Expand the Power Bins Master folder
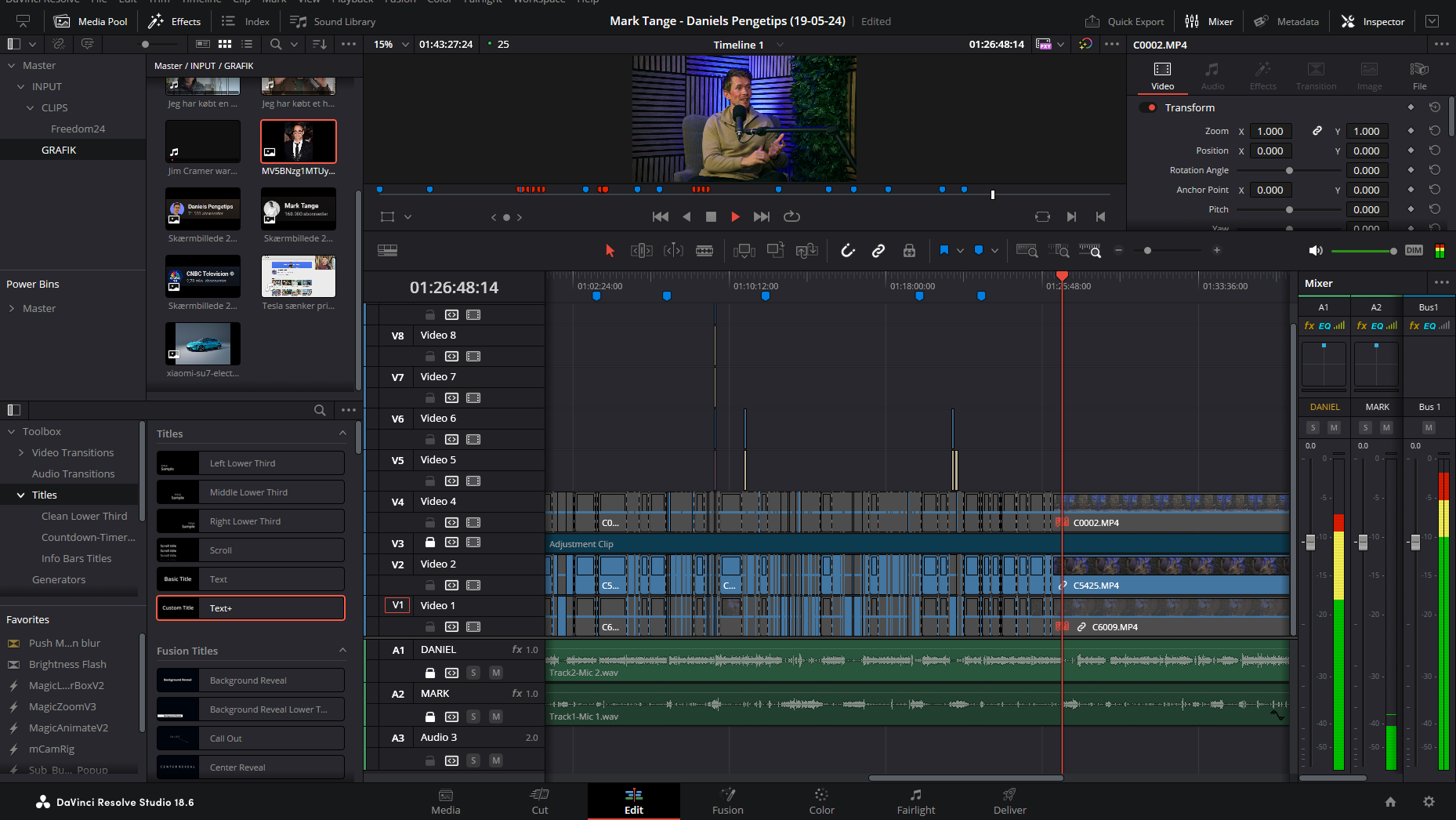 pyautogui.click(x=12, y=308)
